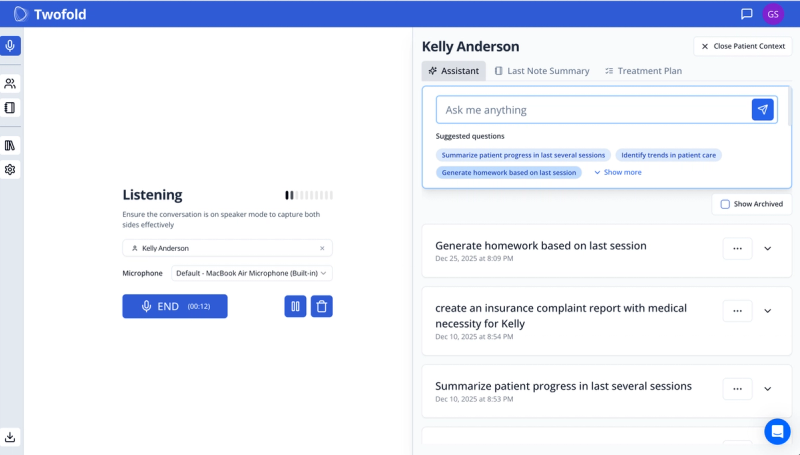Click the assistant panel scrollbar
Image resolution: width=800 pixels, height=455 pixels.
[x=789, y=107]
